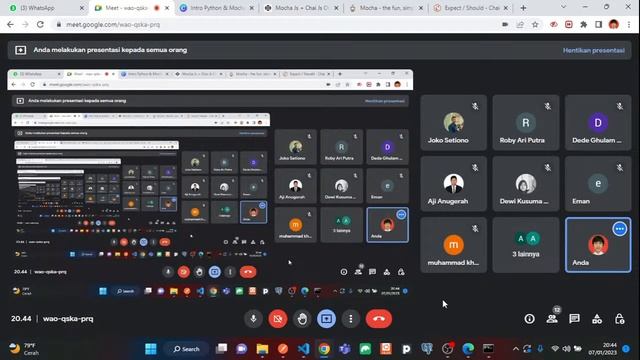Open clock and date 20:44
640x360 pixels.
(x=602, y=349)
